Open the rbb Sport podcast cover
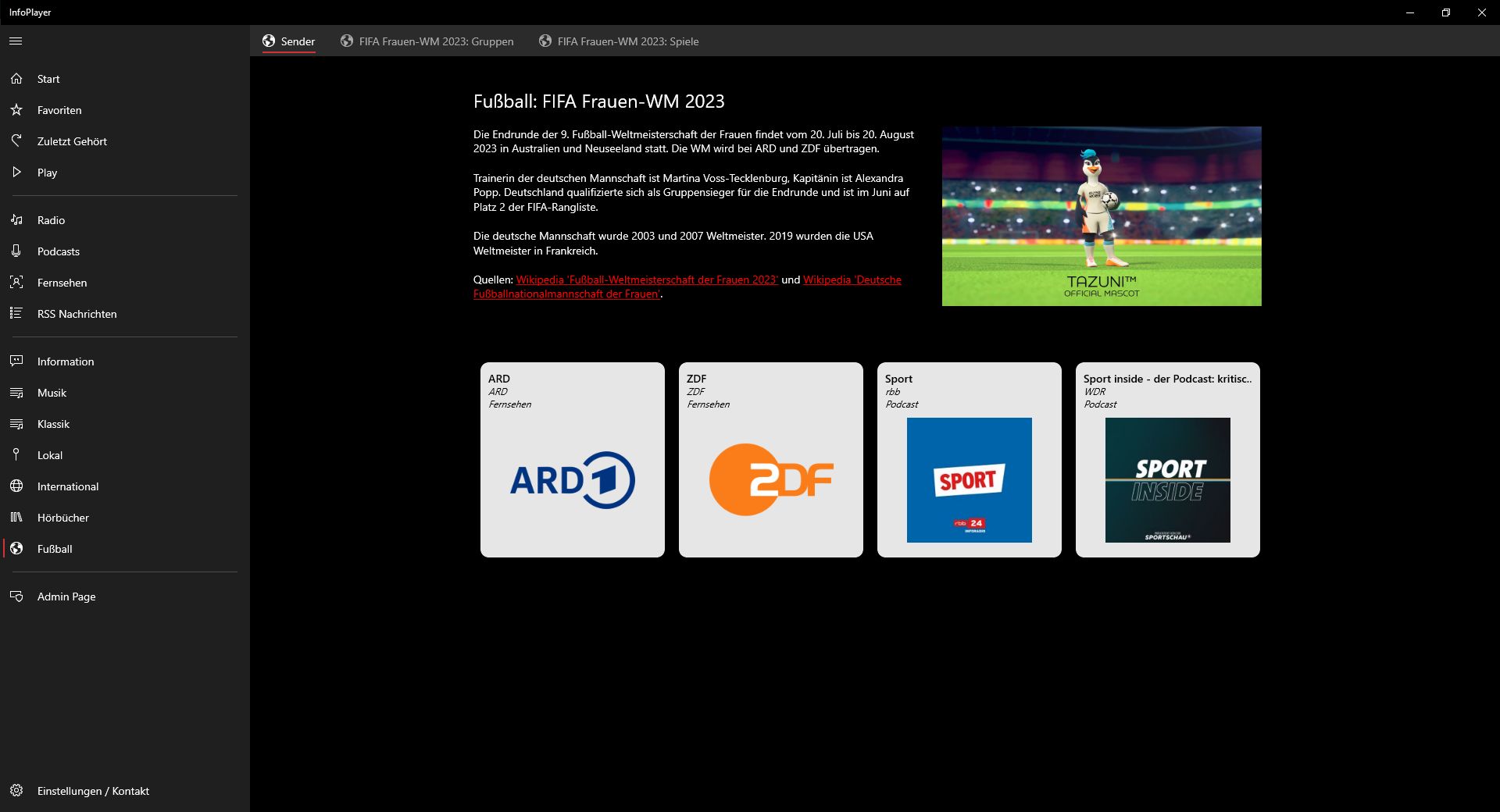This screenshot has height=812, width=1500. click(970, 480)
